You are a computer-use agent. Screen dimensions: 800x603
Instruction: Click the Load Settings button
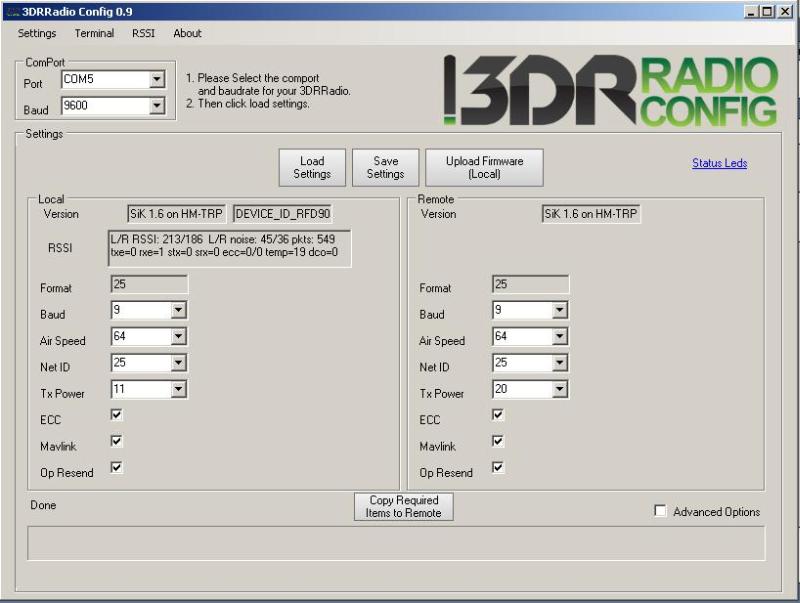(x=312, y=168)
